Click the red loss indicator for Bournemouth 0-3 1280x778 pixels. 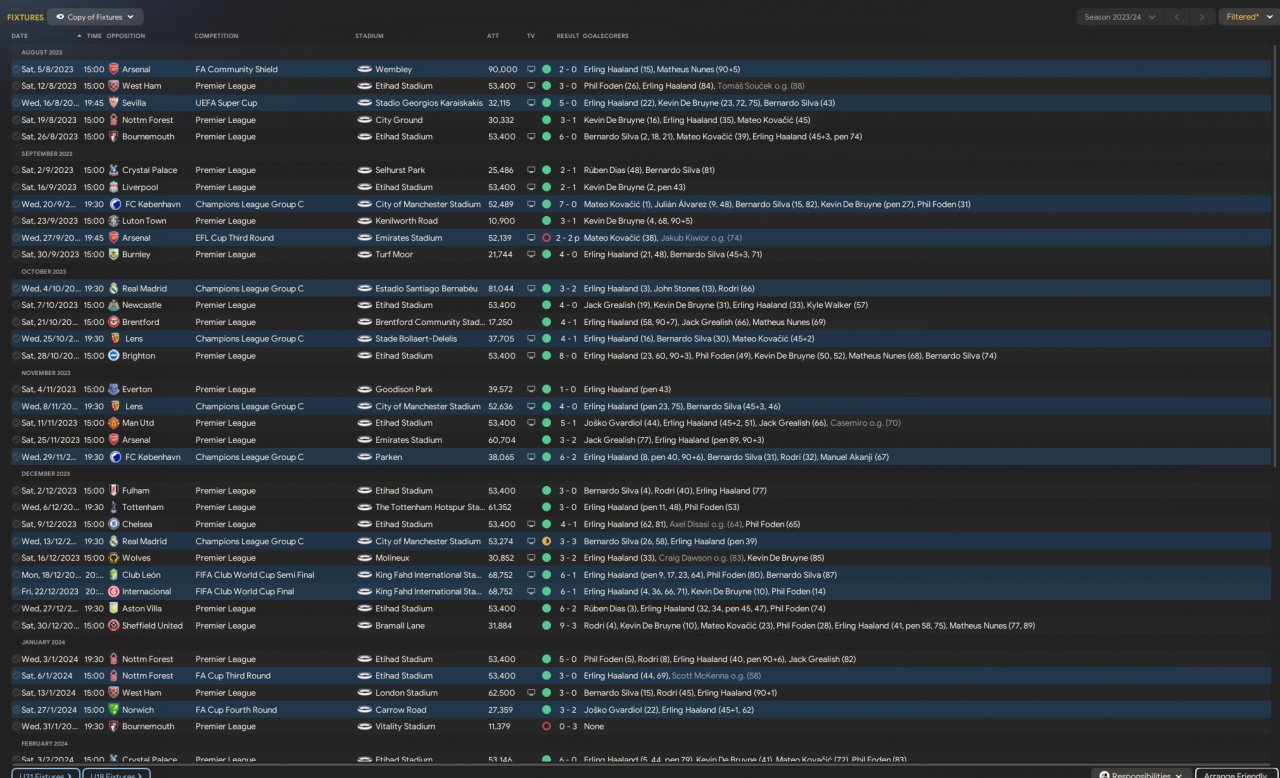point(546,726)
